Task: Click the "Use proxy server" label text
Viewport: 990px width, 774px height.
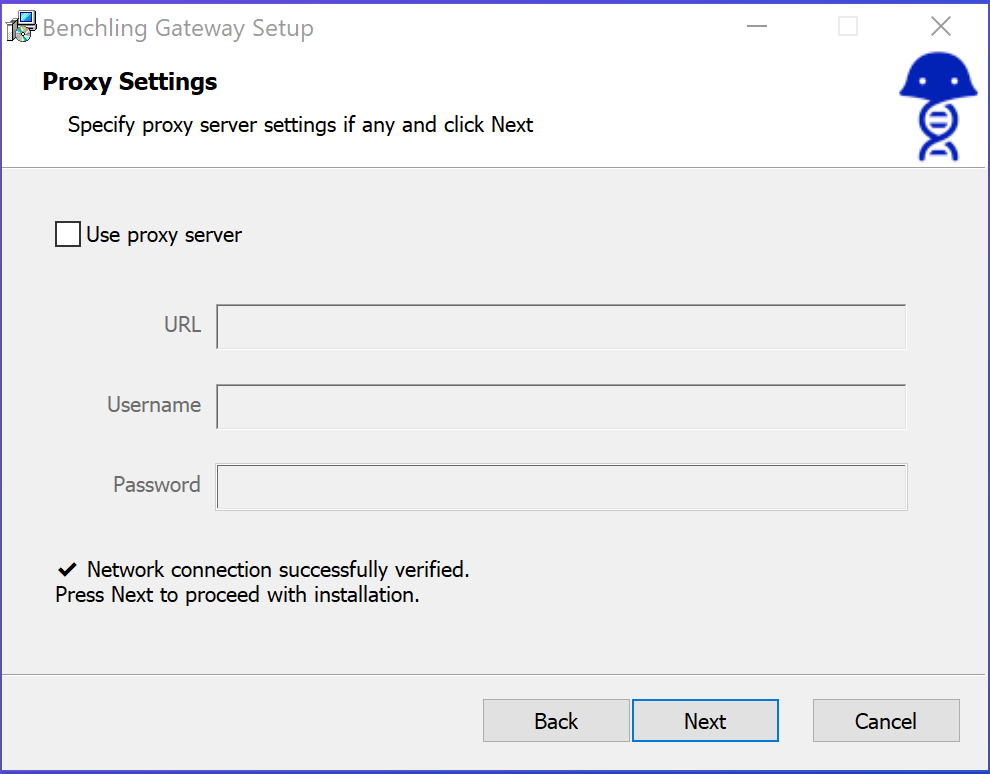Action: click(164, 236)
